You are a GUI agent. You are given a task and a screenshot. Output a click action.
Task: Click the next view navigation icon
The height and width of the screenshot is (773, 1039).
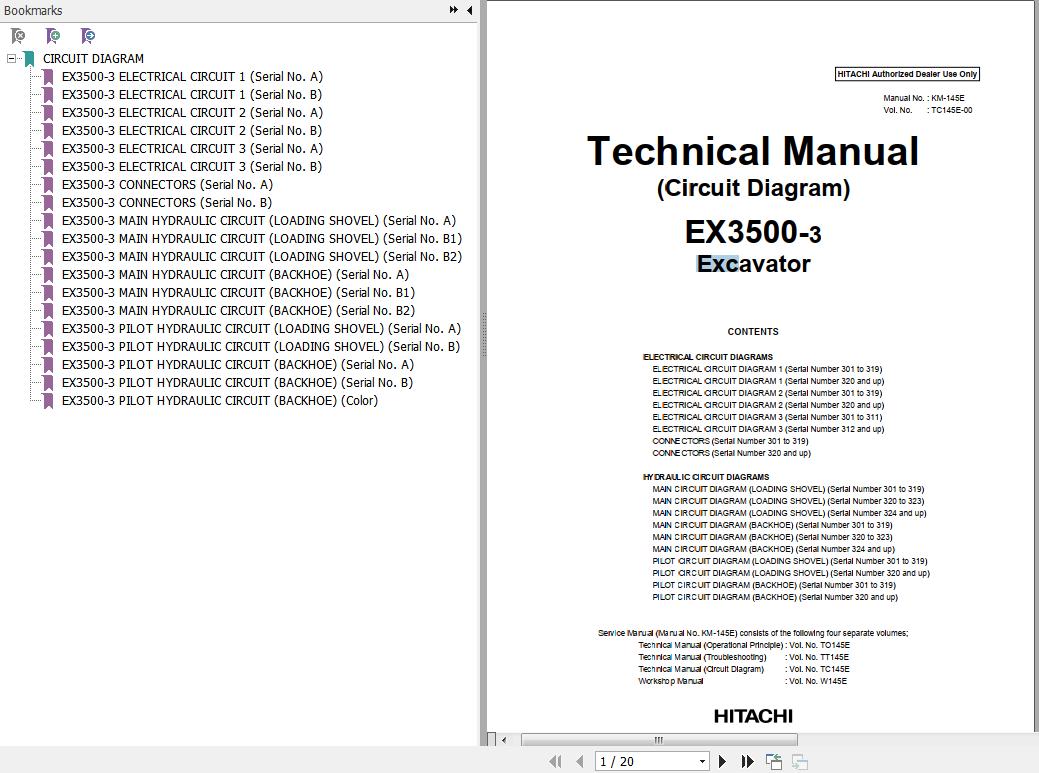800,762
